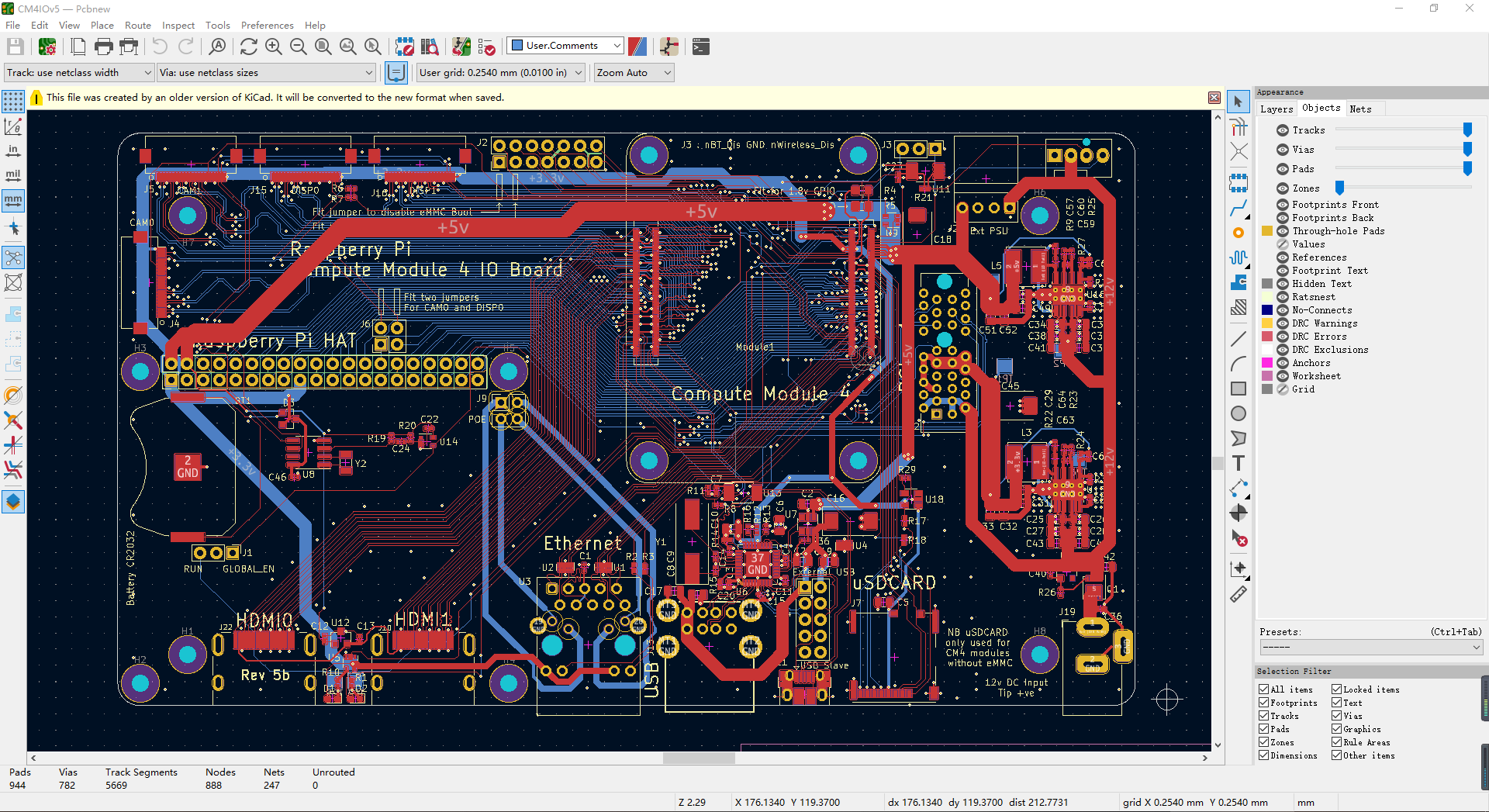This screenshot has height=812, width=1489.
Task: Open the Via size dropdown
Action: coord(267,73)
